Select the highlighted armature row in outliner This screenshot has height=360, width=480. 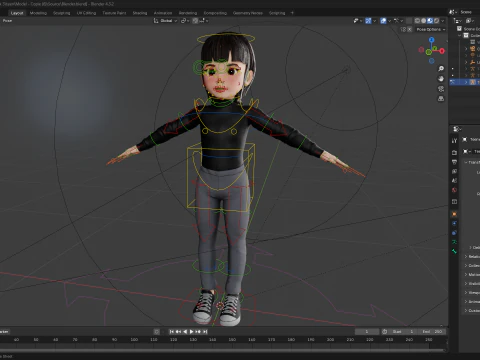(x=465, y=82)
